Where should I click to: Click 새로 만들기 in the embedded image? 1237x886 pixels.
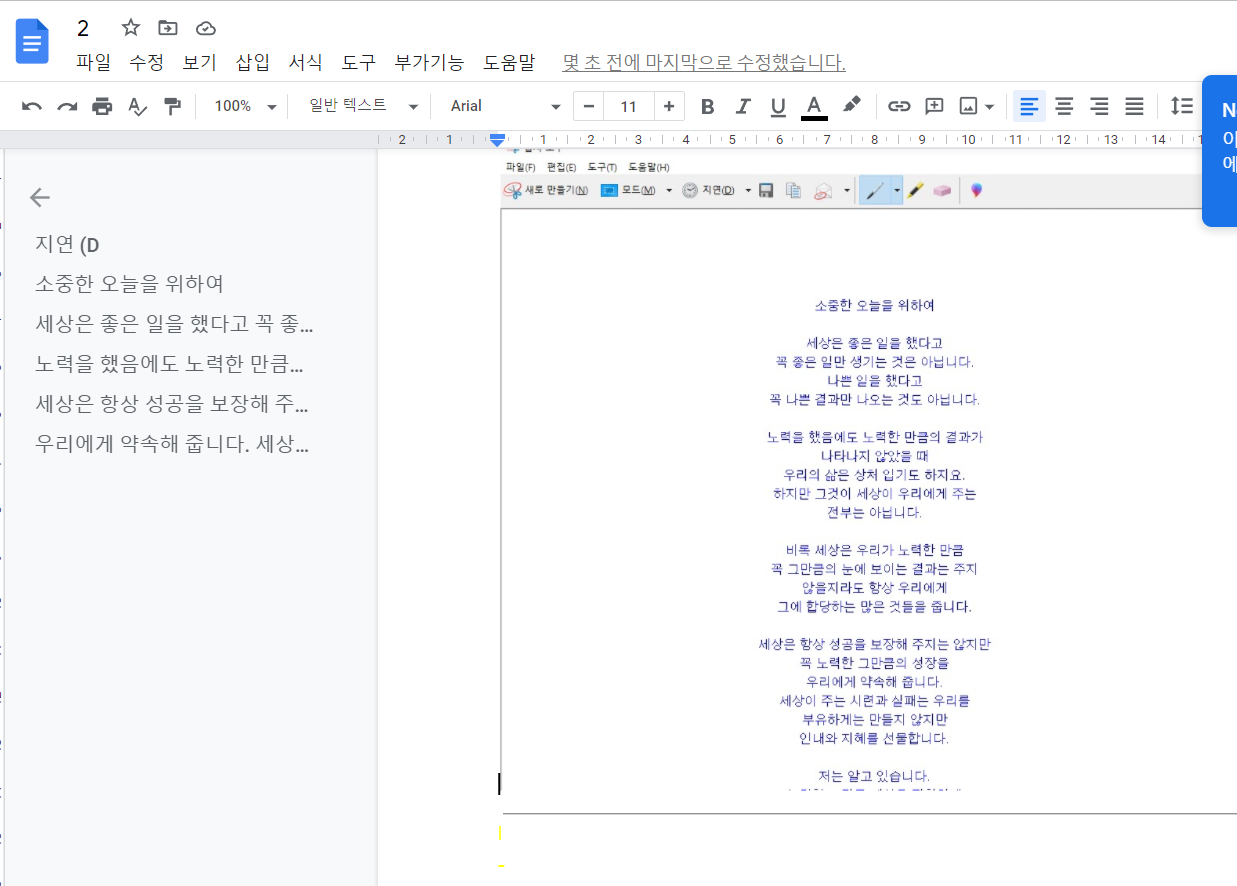546,190
